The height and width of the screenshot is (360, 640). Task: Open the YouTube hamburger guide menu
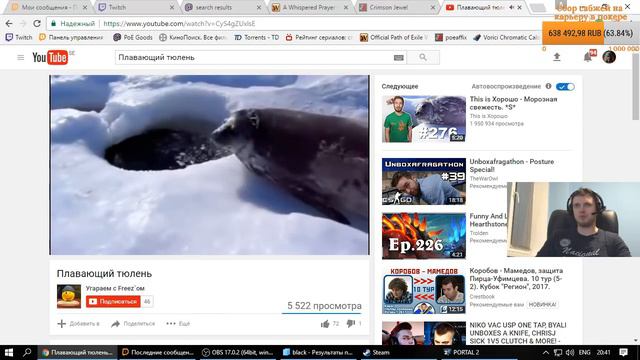point(21,58)
